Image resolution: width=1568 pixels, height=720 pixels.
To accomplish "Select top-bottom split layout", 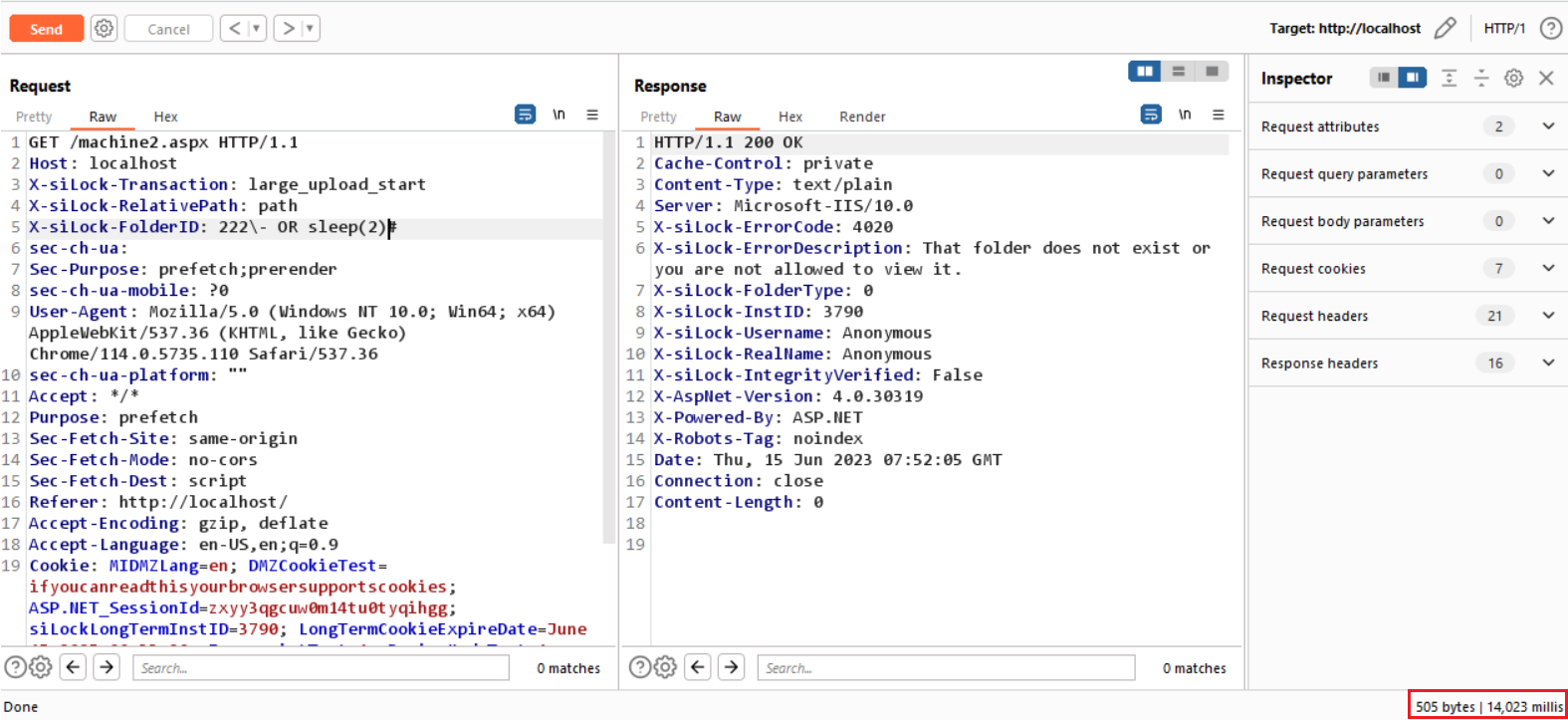I will point(1179,71).
